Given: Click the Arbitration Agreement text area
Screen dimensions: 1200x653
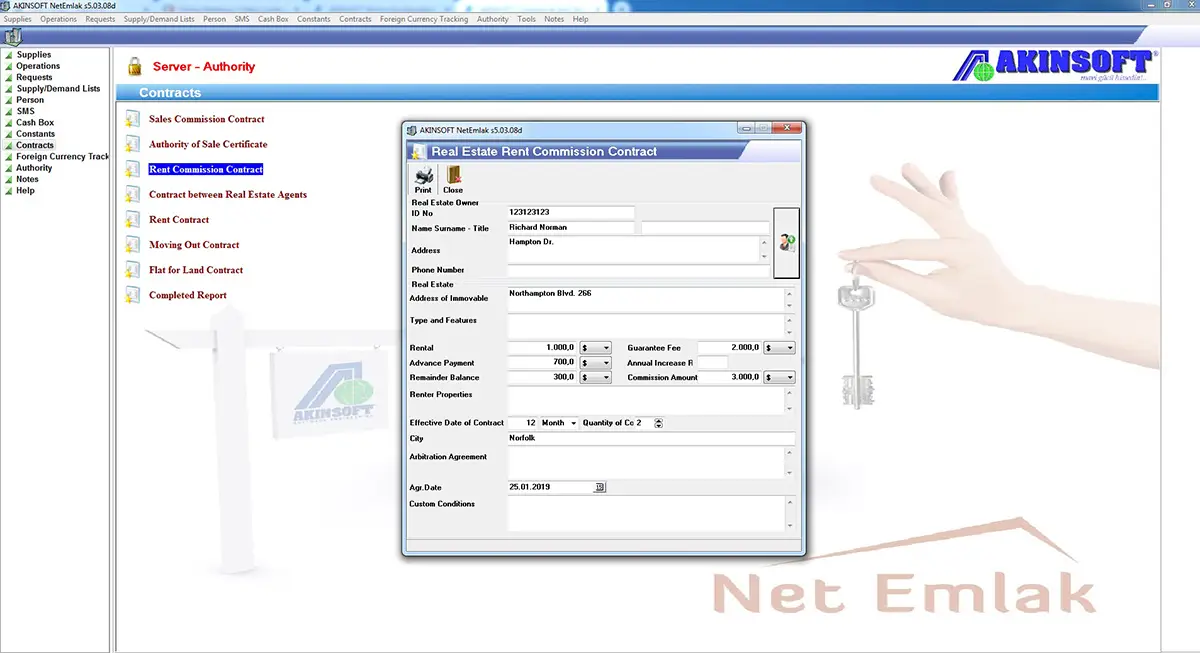Looking at the screenshot, I should (x=644, y=462).
